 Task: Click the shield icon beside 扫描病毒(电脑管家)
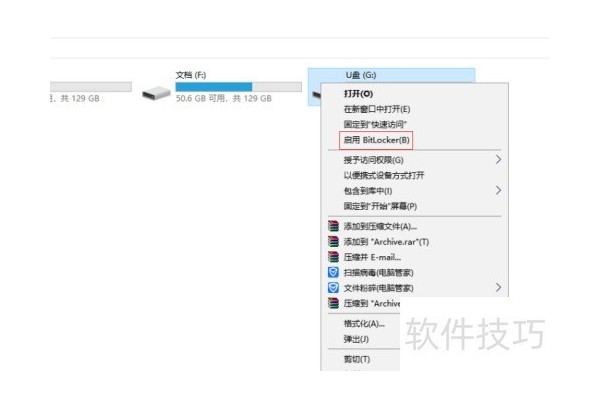333,272
